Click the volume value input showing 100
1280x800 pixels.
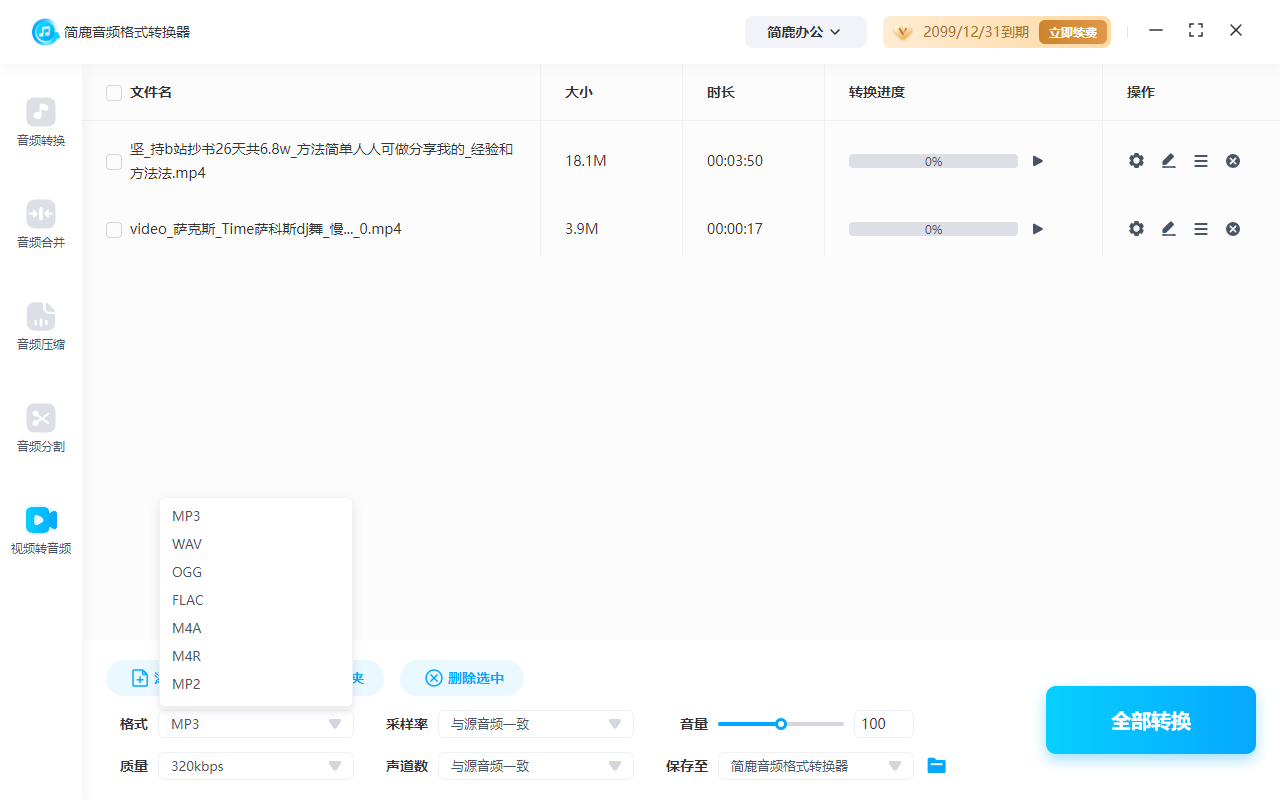(883, 723)
